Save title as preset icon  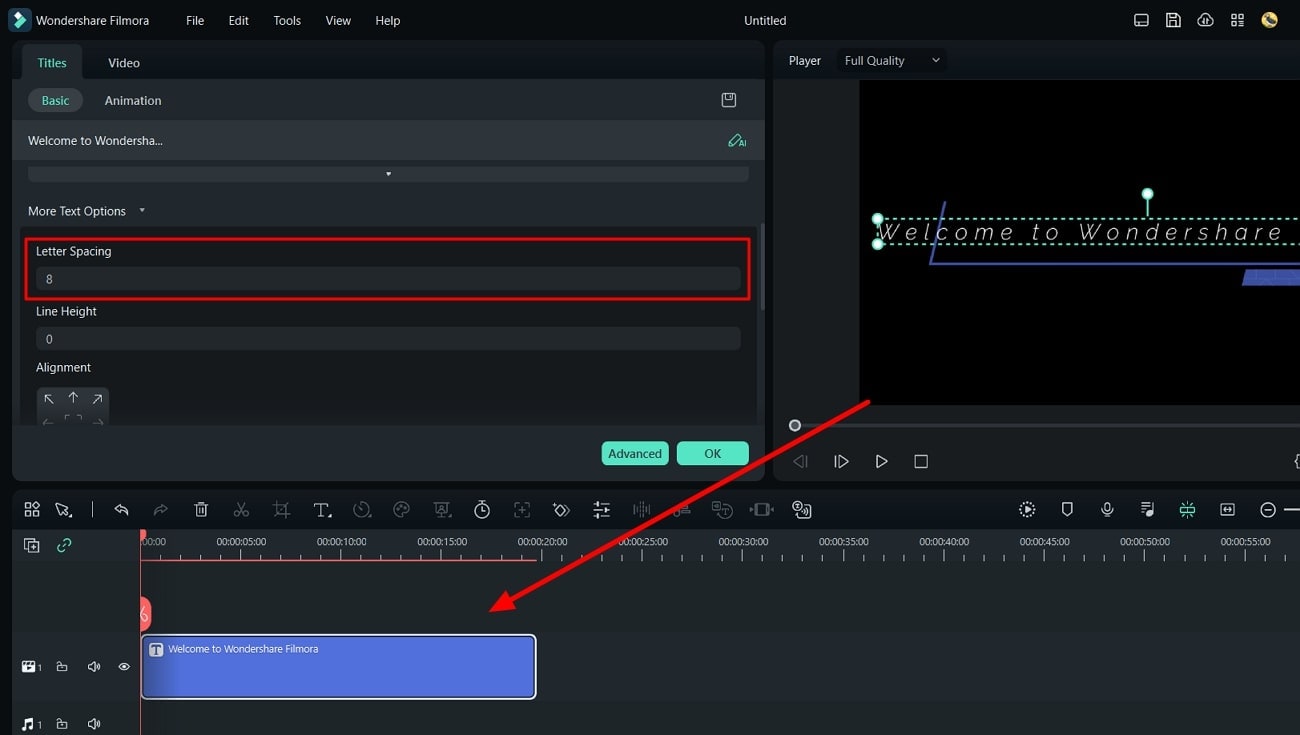coord(729,100)
